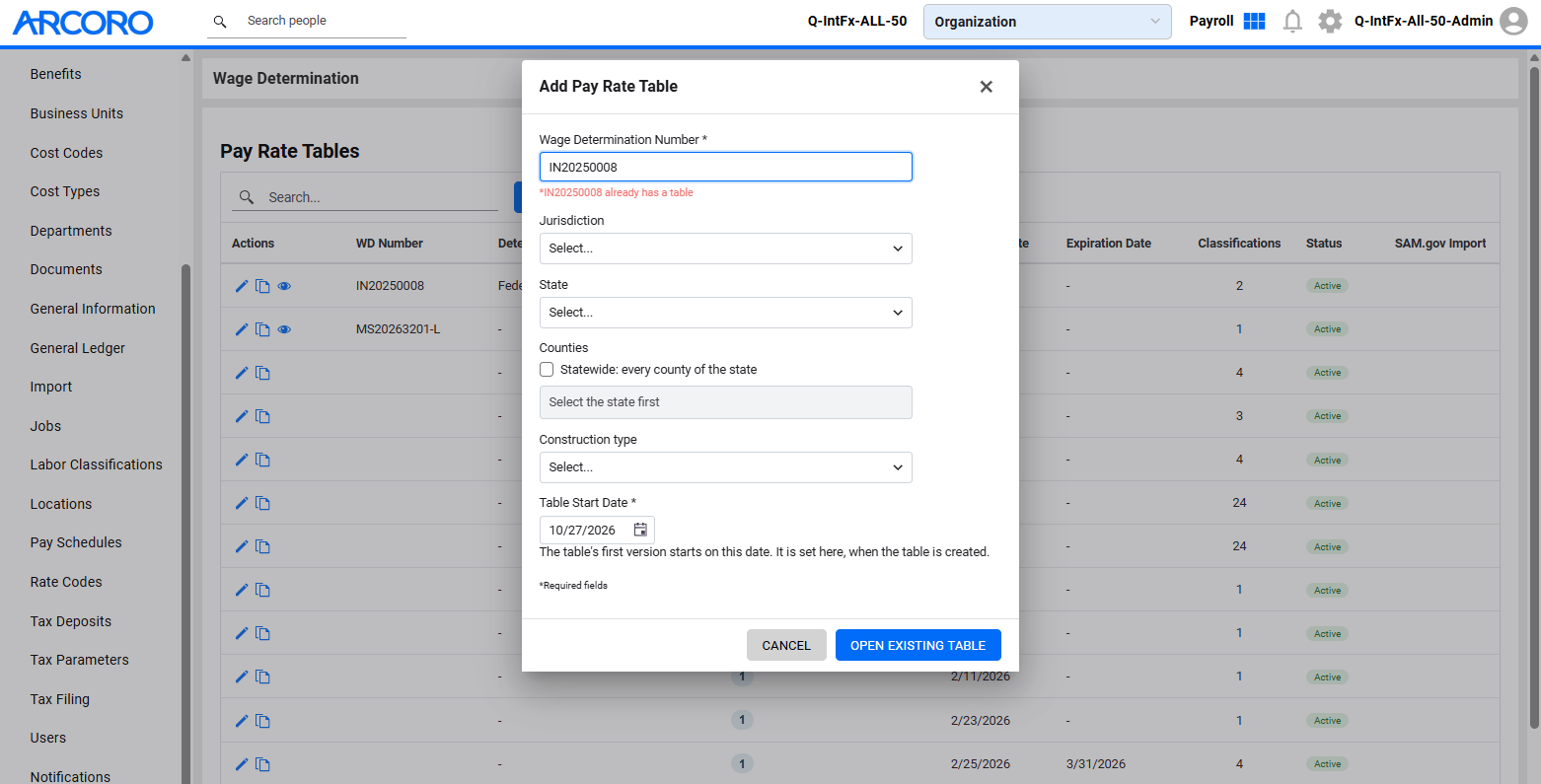The width and height of the screenshot is (1541, 784).
Task: Edit the MS20263201-L row with pencil icon
Action: click(x=242, y=329)
